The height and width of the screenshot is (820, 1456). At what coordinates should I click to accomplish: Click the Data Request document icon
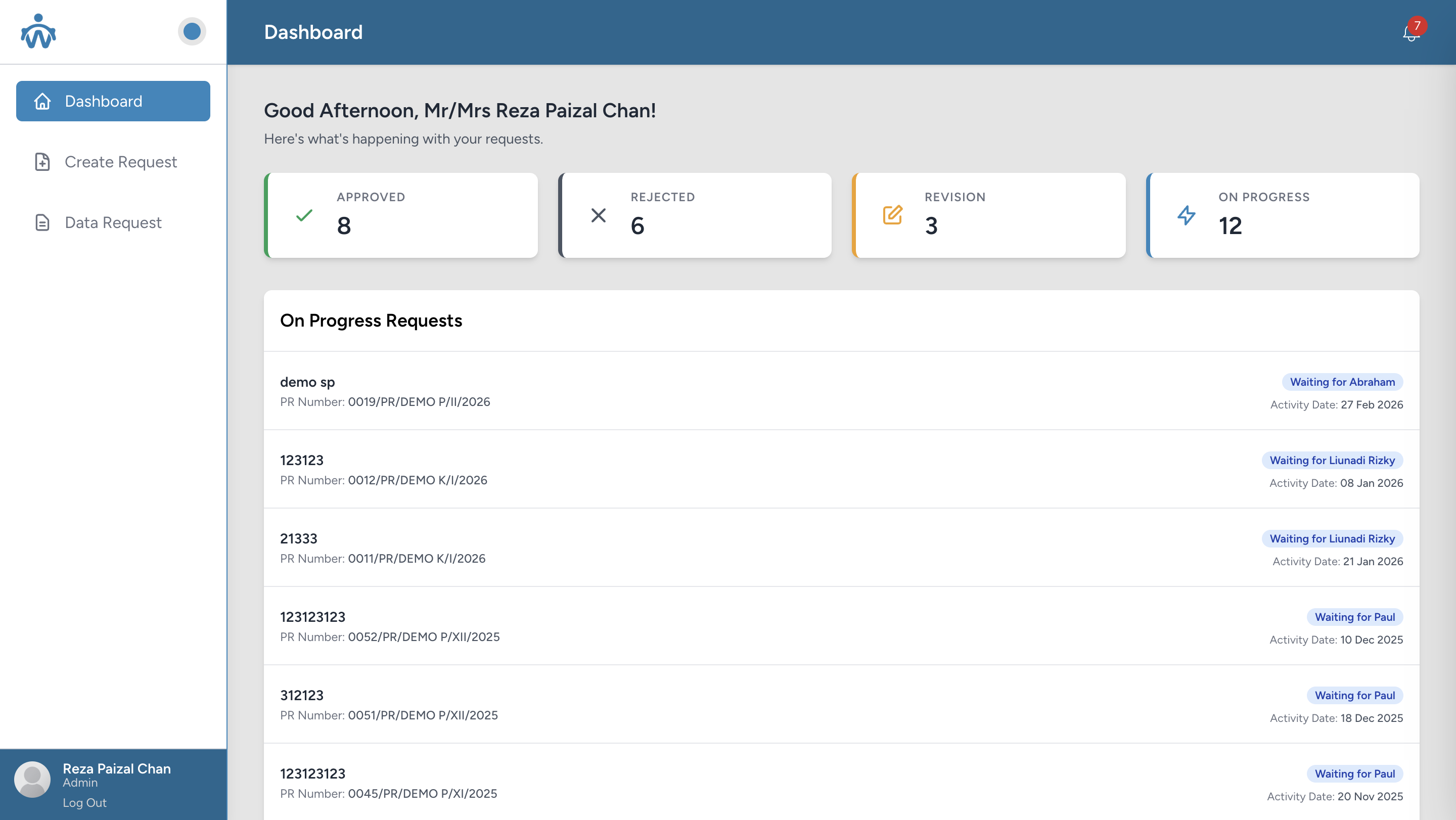click(42, 222)
